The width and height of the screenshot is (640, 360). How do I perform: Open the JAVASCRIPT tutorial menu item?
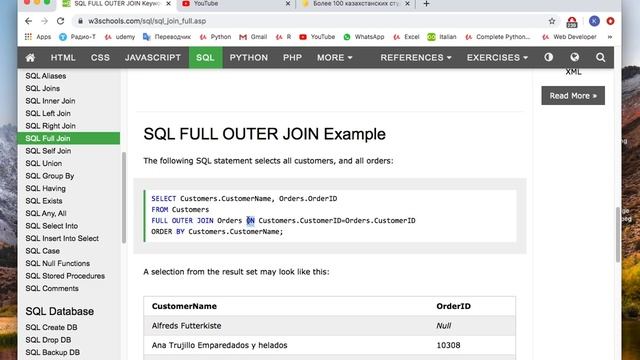click(153, 58)
